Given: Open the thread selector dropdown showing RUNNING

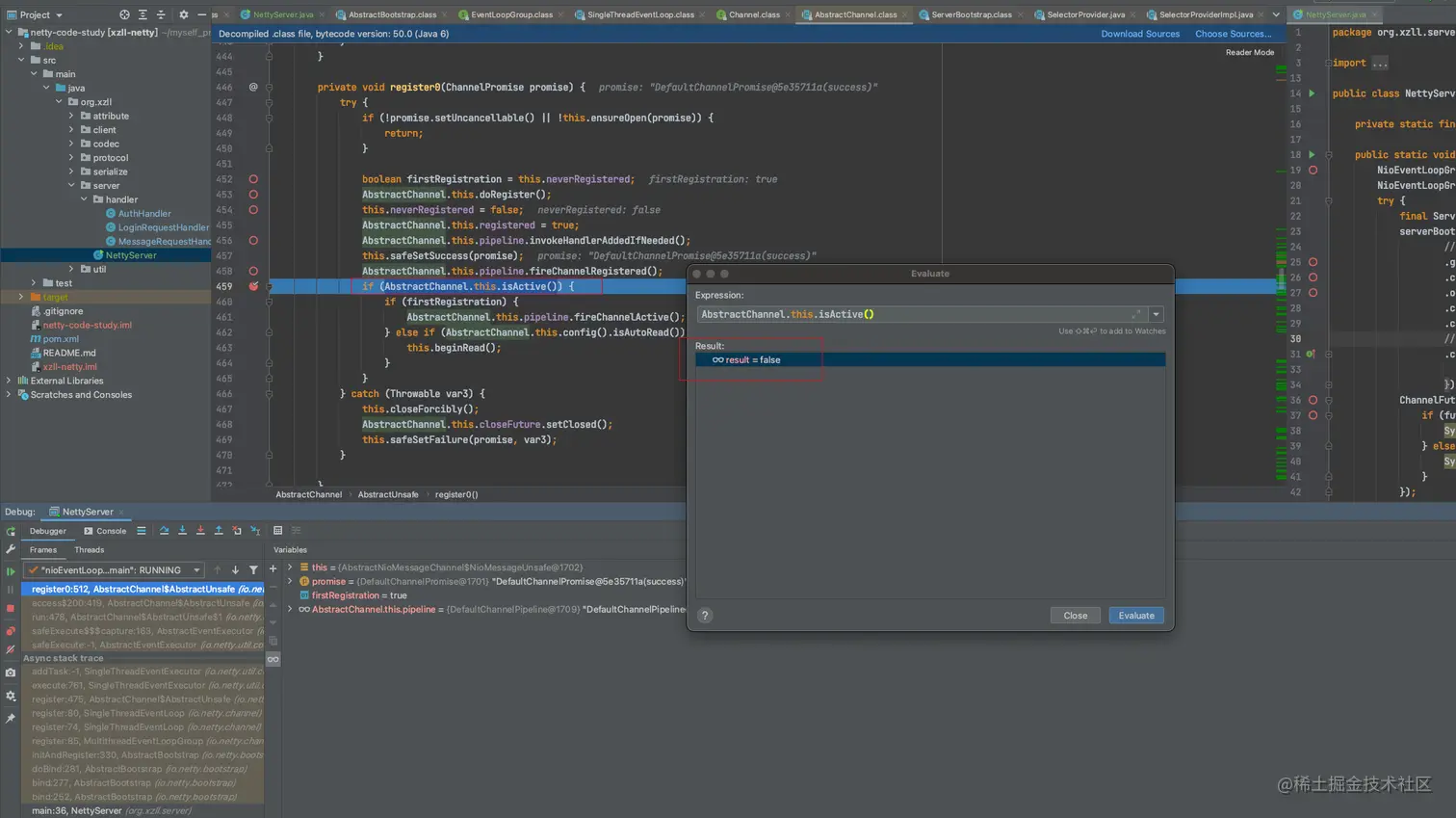Looking at the screenshot, I should coord(113,570).
